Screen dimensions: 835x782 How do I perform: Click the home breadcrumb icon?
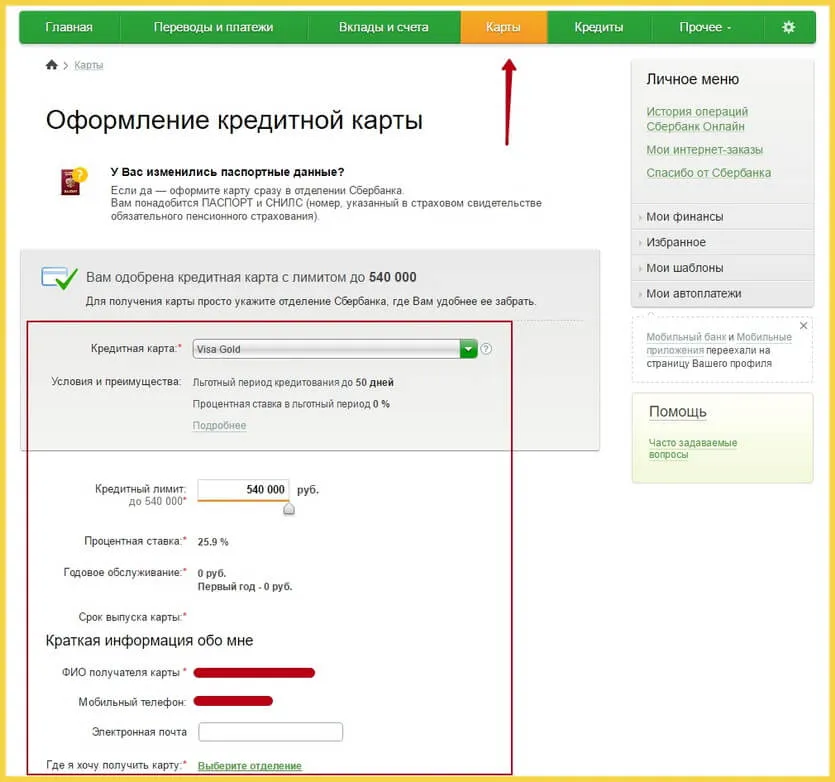[x=52, y=65]
